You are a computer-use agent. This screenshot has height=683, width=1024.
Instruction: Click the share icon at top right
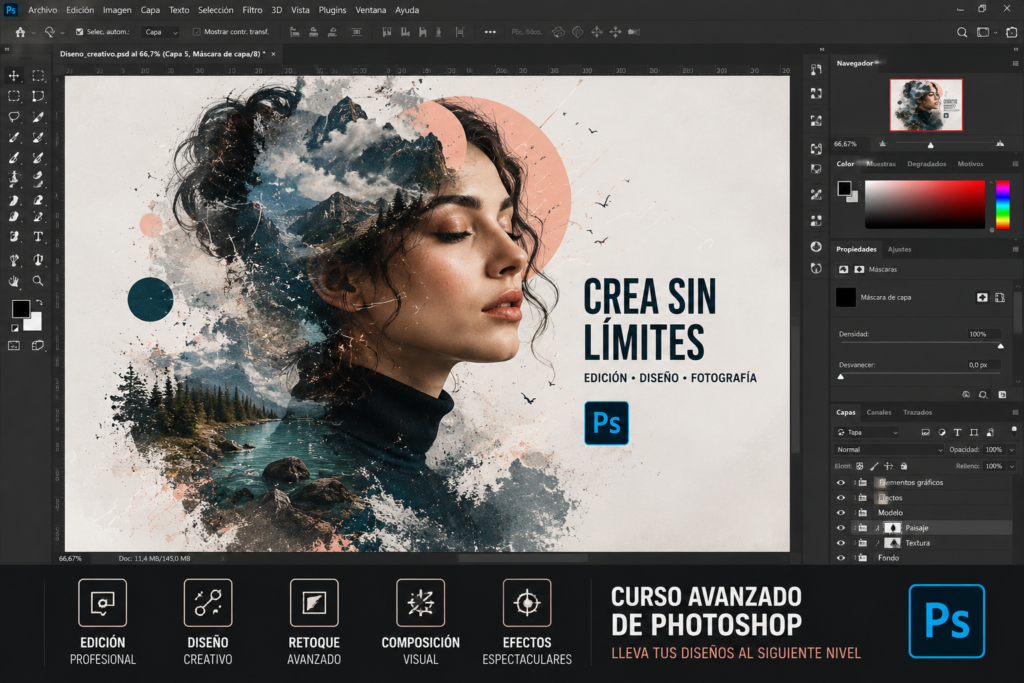(x=1012, y=32)
